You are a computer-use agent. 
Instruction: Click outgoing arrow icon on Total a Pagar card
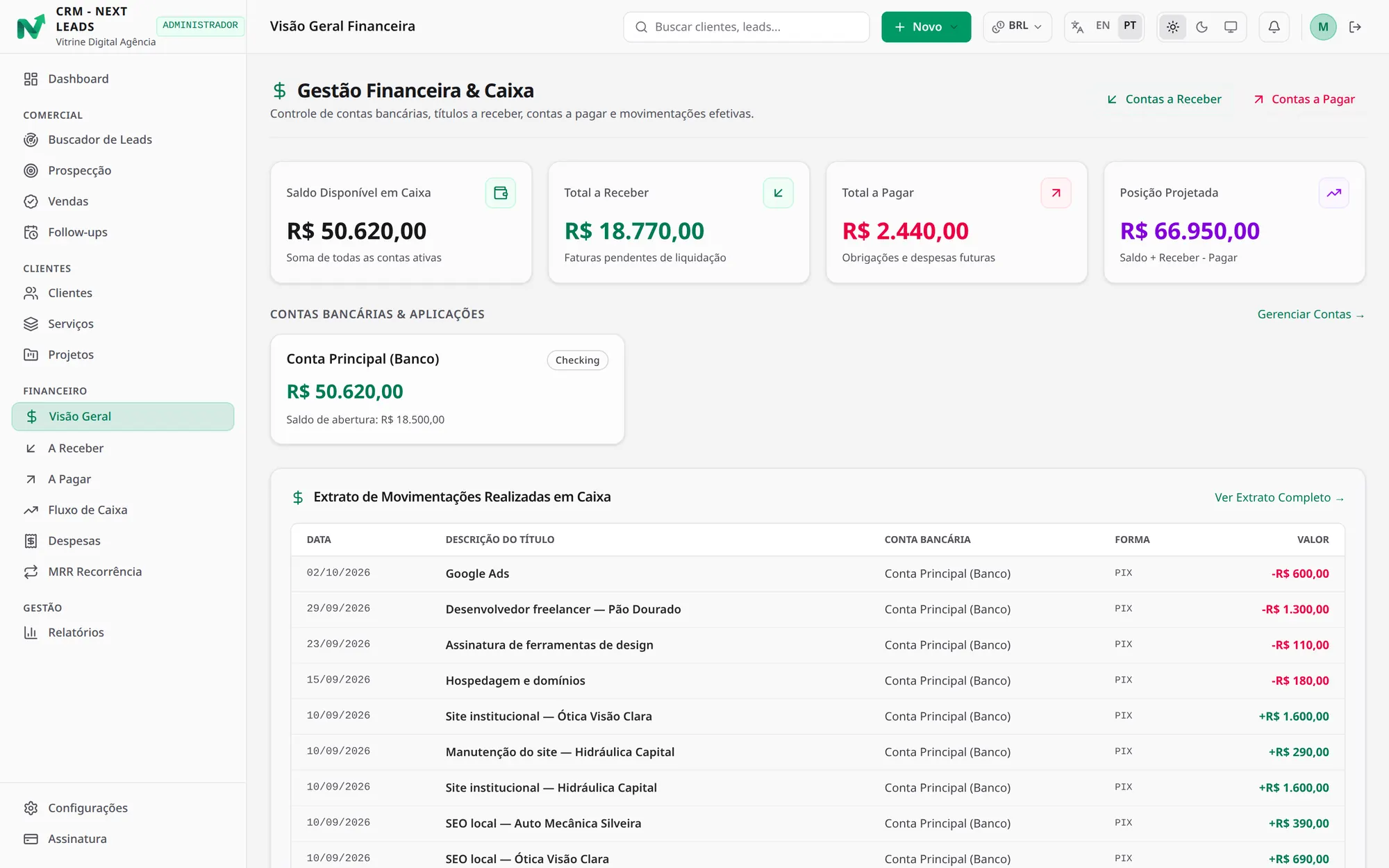tap(1056, 193)
